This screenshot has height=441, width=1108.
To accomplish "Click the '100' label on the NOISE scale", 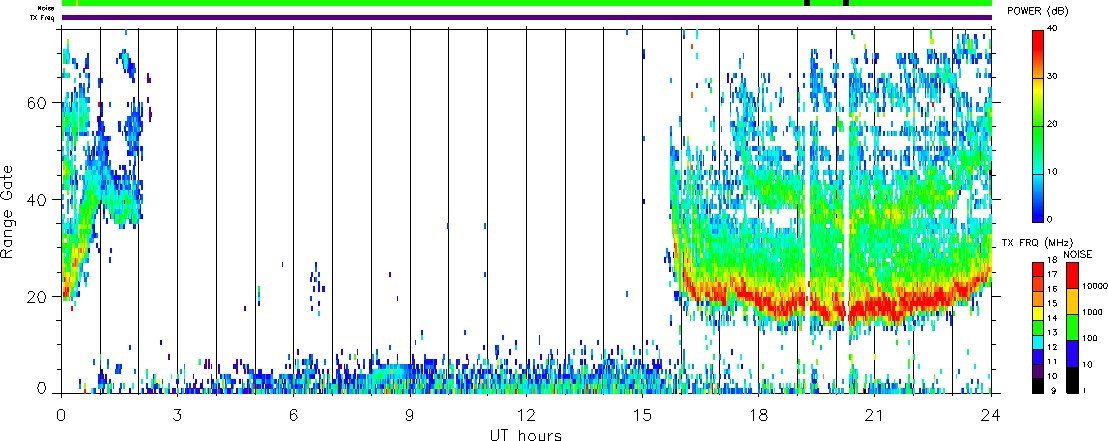I will click(x=1088, y=339).
